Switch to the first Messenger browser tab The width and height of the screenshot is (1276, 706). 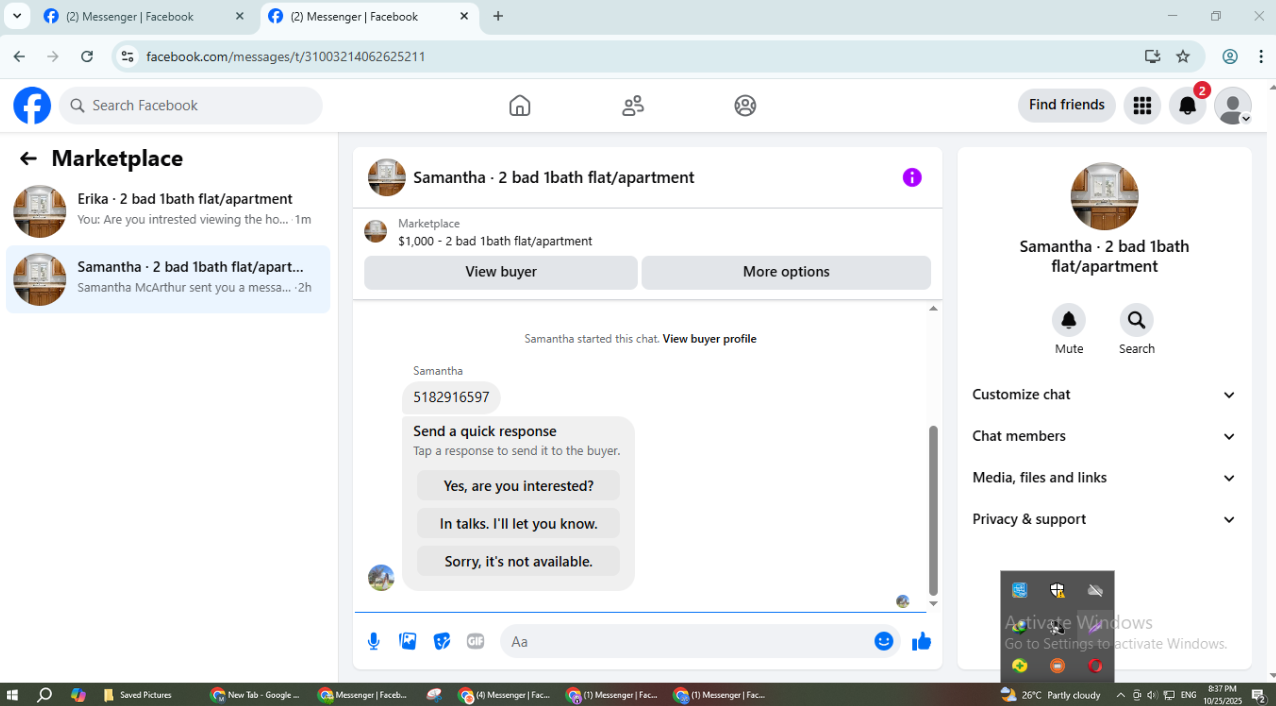144,17
